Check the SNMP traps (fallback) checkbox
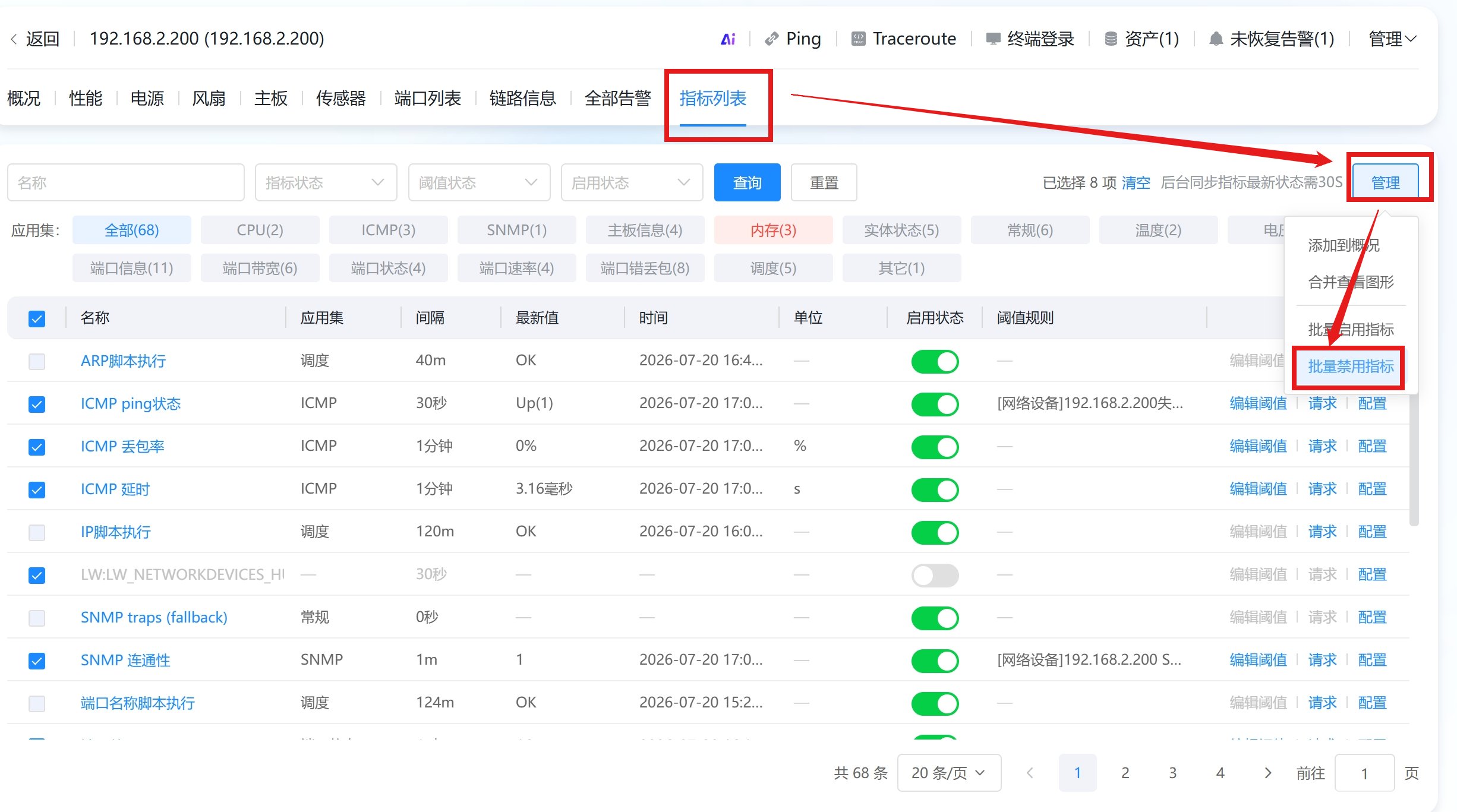The width and height of the screenshot is (1457, 812). 37,618
